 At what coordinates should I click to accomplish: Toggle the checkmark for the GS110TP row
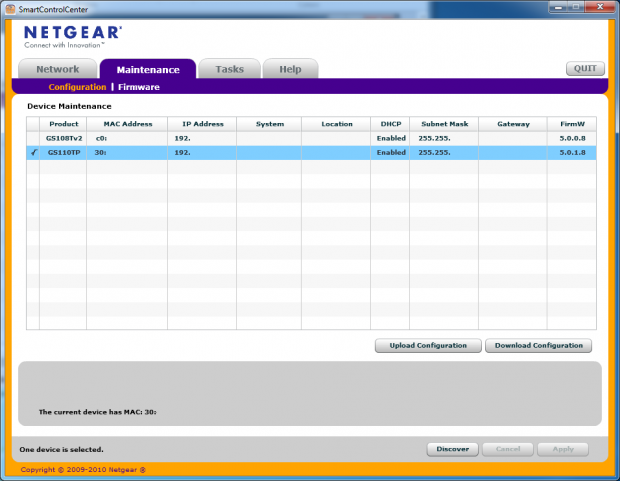pyautogui.click(x=33, y=153)
